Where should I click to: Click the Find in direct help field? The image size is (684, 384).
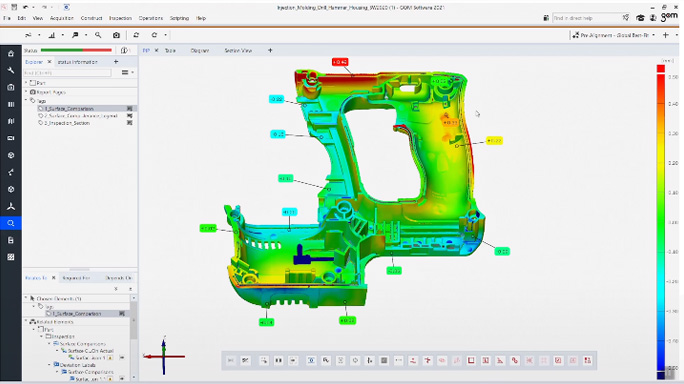coord(586,18)
